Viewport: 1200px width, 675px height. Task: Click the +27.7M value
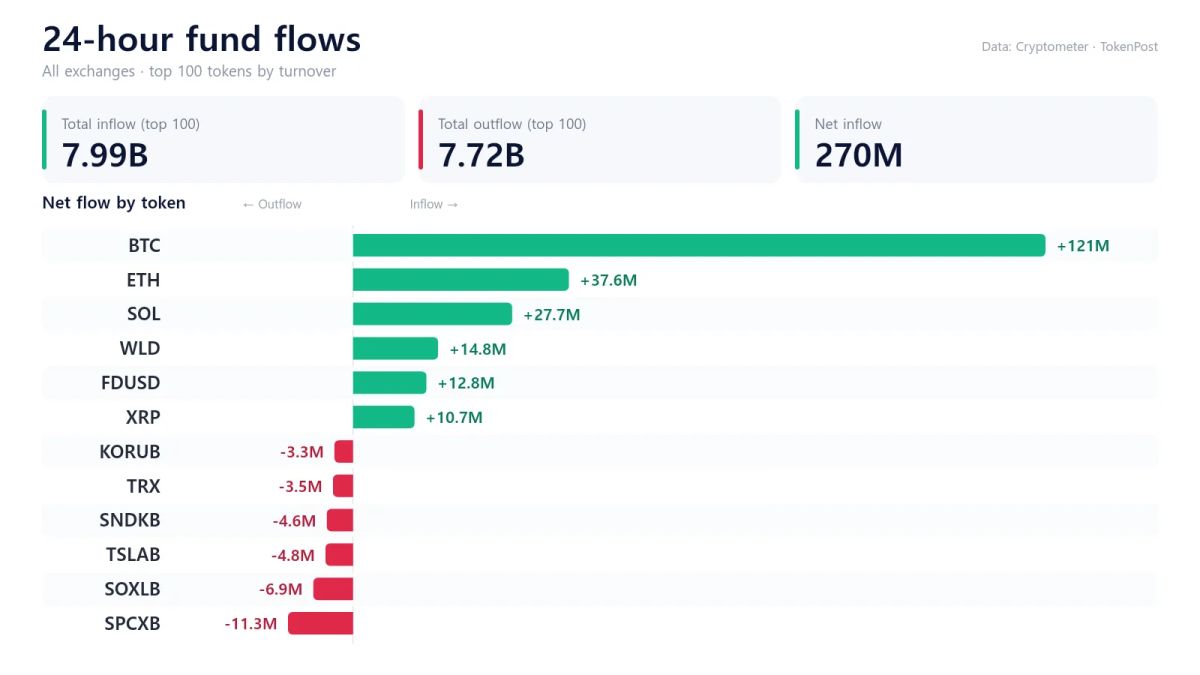click(x=552, y=315)
